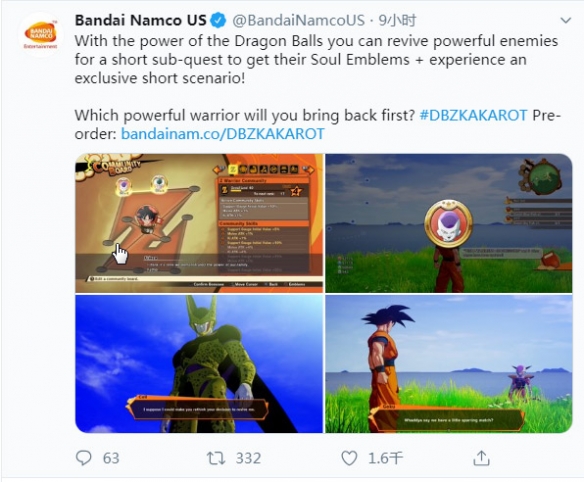Click the blue verified badge
Image resolution: width=584 pixels, height=482 pixels.
[x=219, y=20]
